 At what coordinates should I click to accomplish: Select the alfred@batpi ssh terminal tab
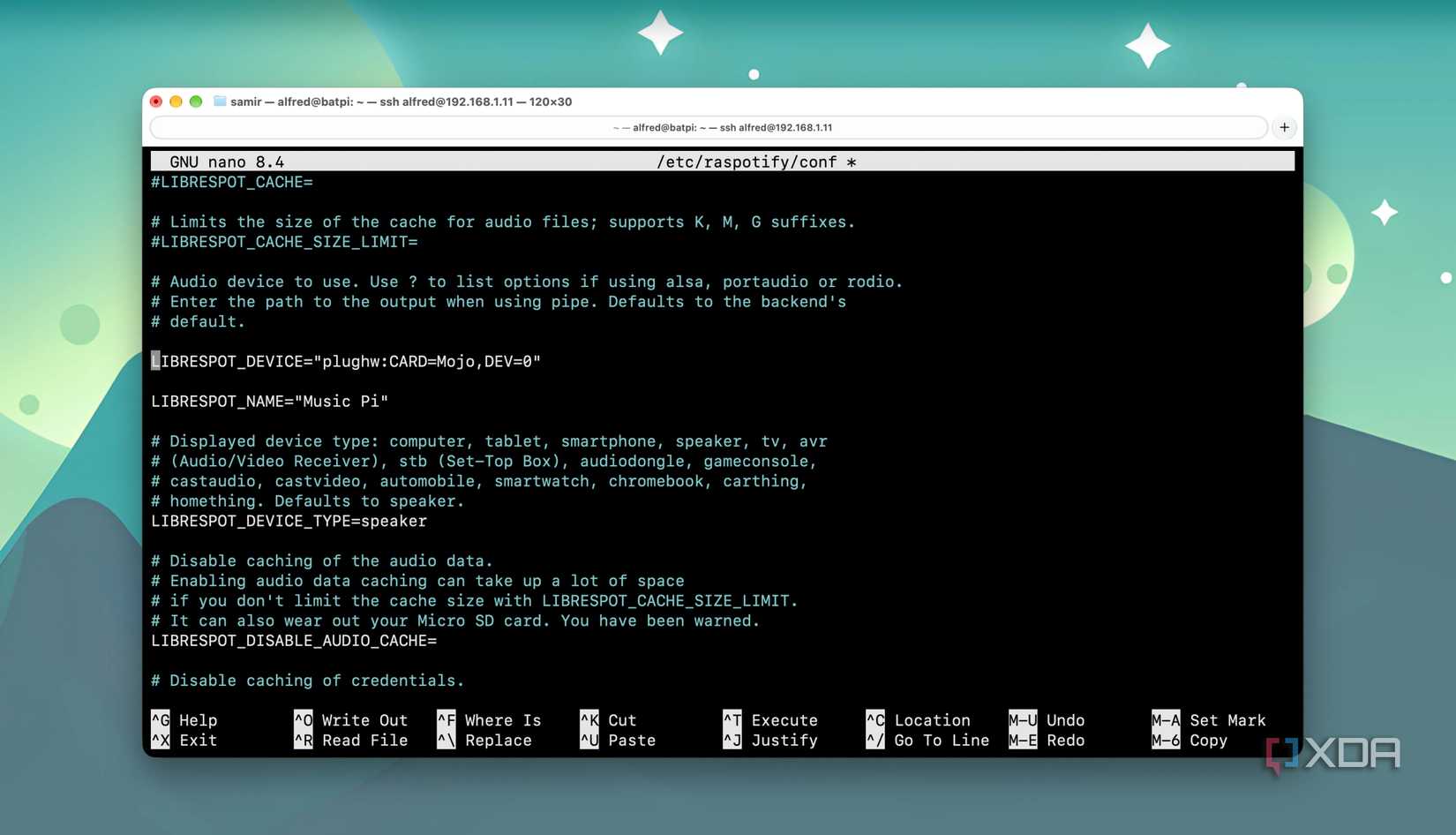point(709,127)
